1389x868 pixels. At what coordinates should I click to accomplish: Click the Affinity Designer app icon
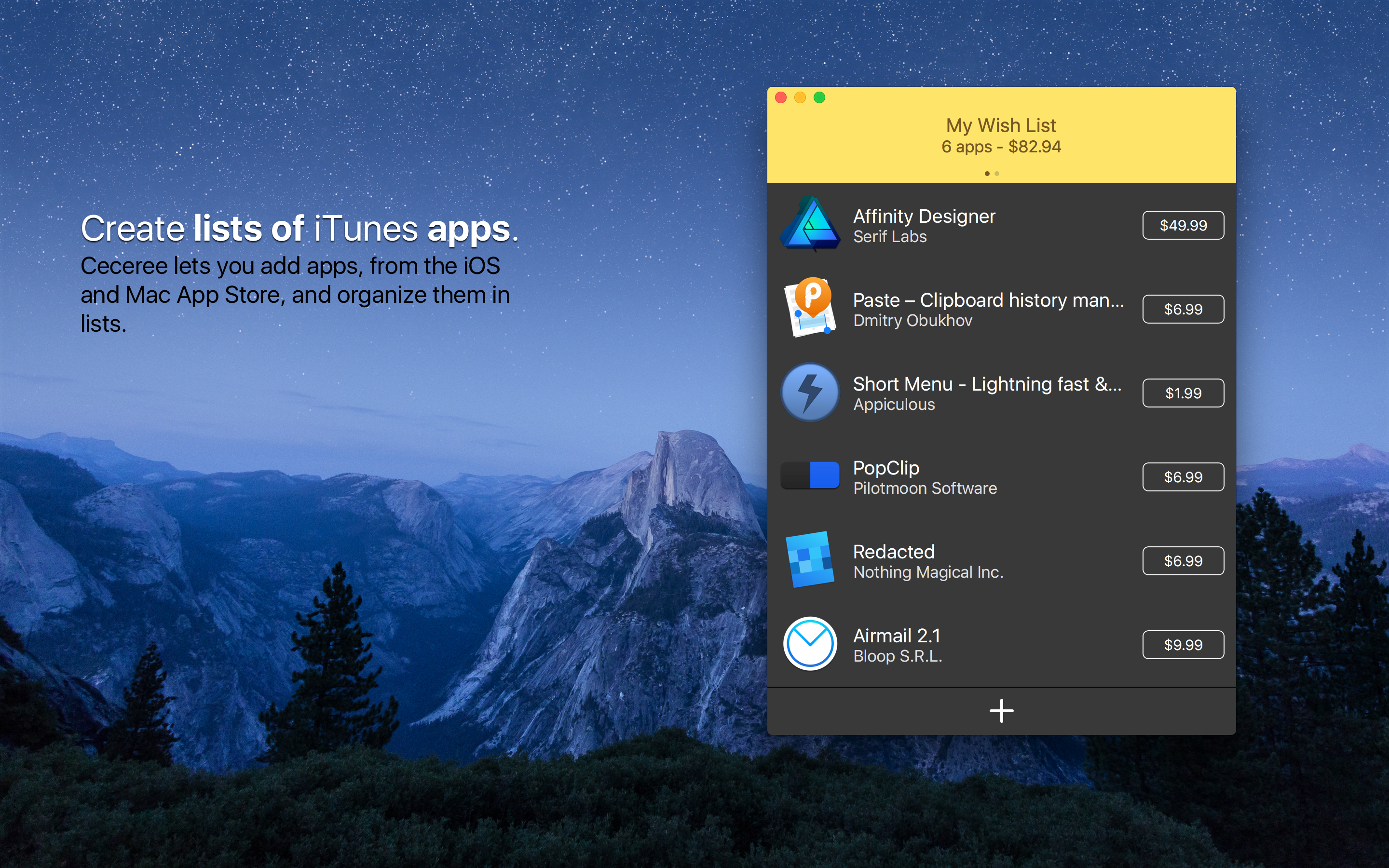tap(810, 224)
